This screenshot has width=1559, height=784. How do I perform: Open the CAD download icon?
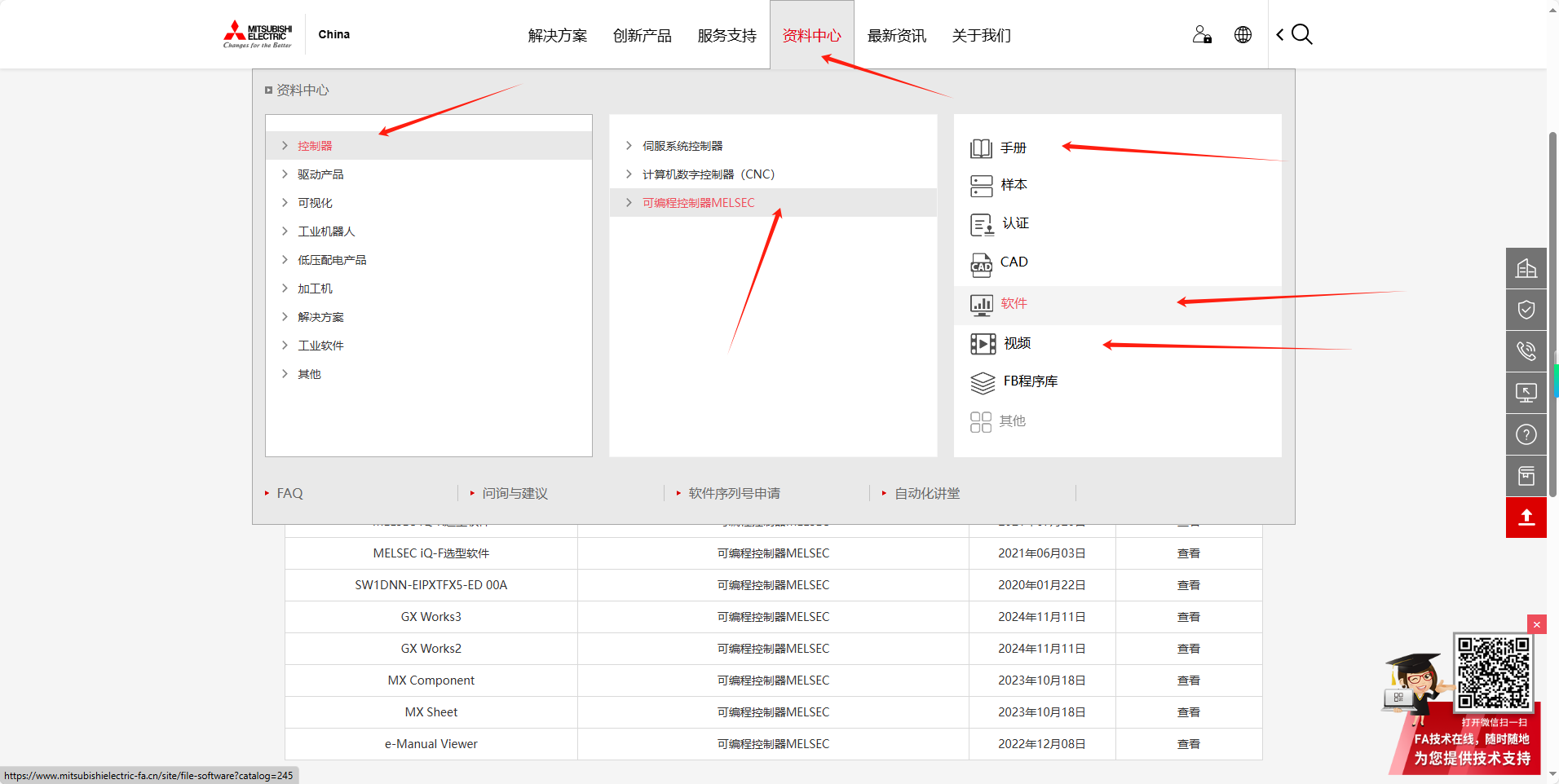pos(981,264)
